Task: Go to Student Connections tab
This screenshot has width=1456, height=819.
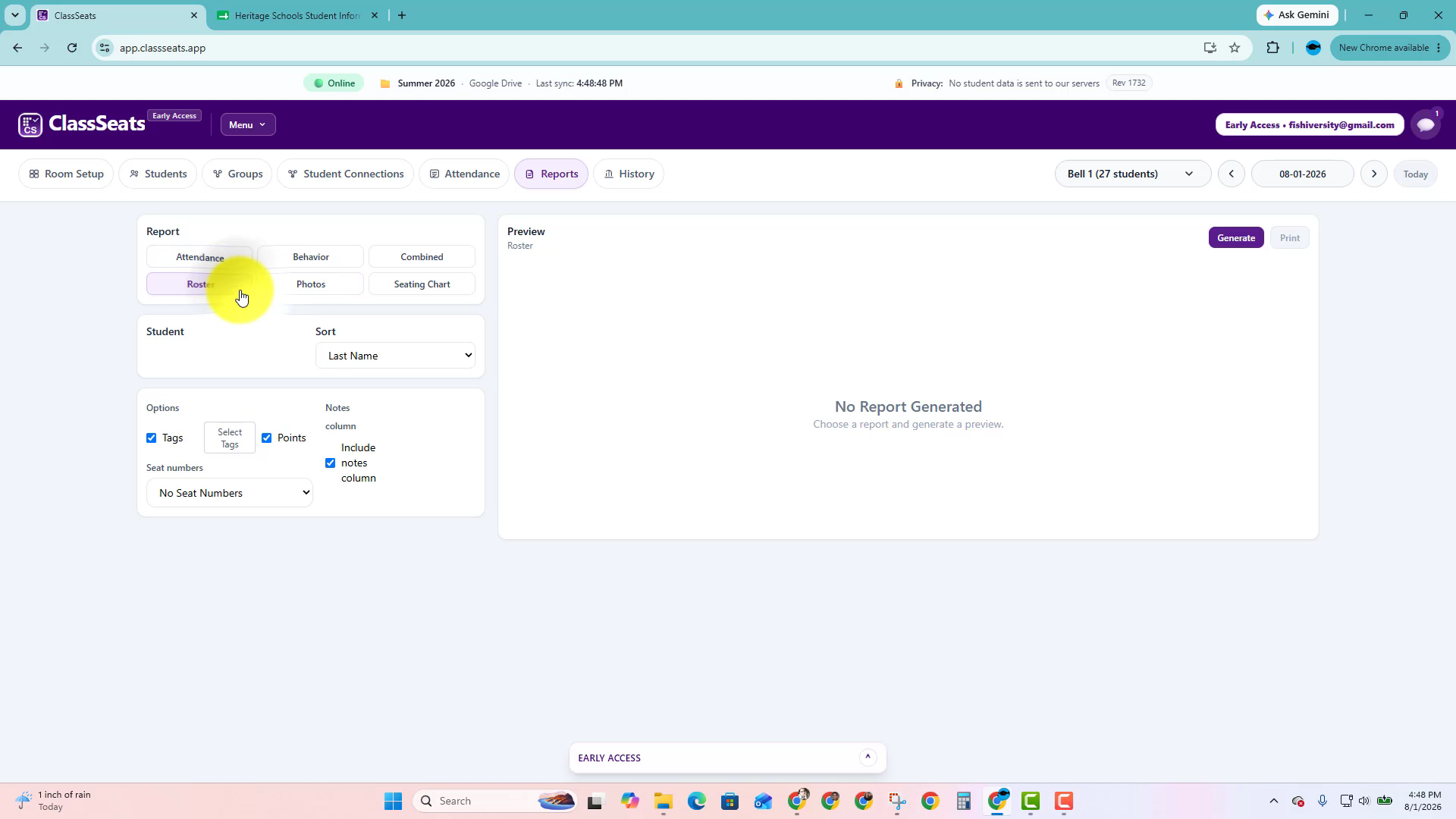Action: [x=346, y=174]
